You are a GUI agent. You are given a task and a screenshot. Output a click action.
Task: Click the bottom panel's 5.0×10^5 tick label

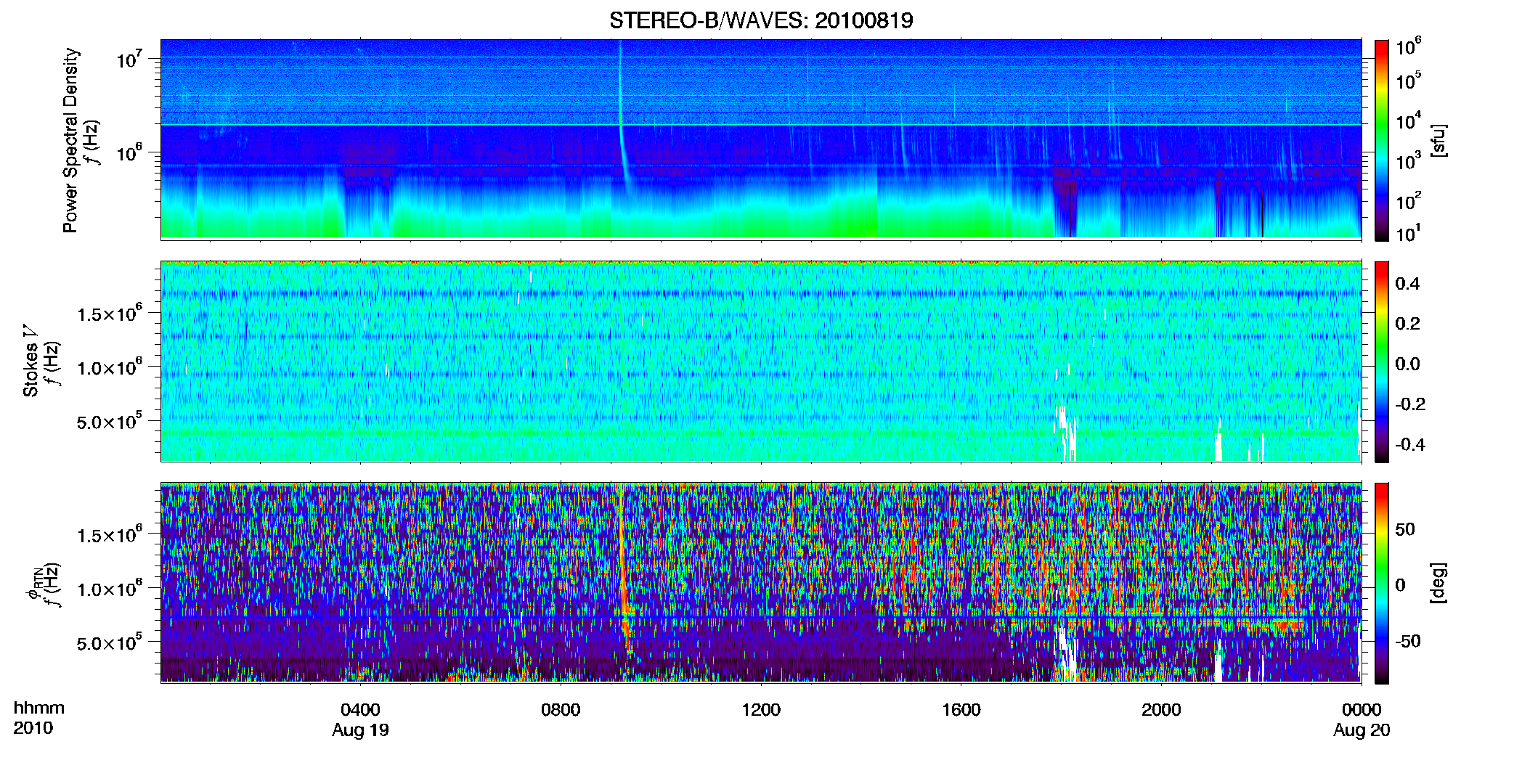click(110, 642)
